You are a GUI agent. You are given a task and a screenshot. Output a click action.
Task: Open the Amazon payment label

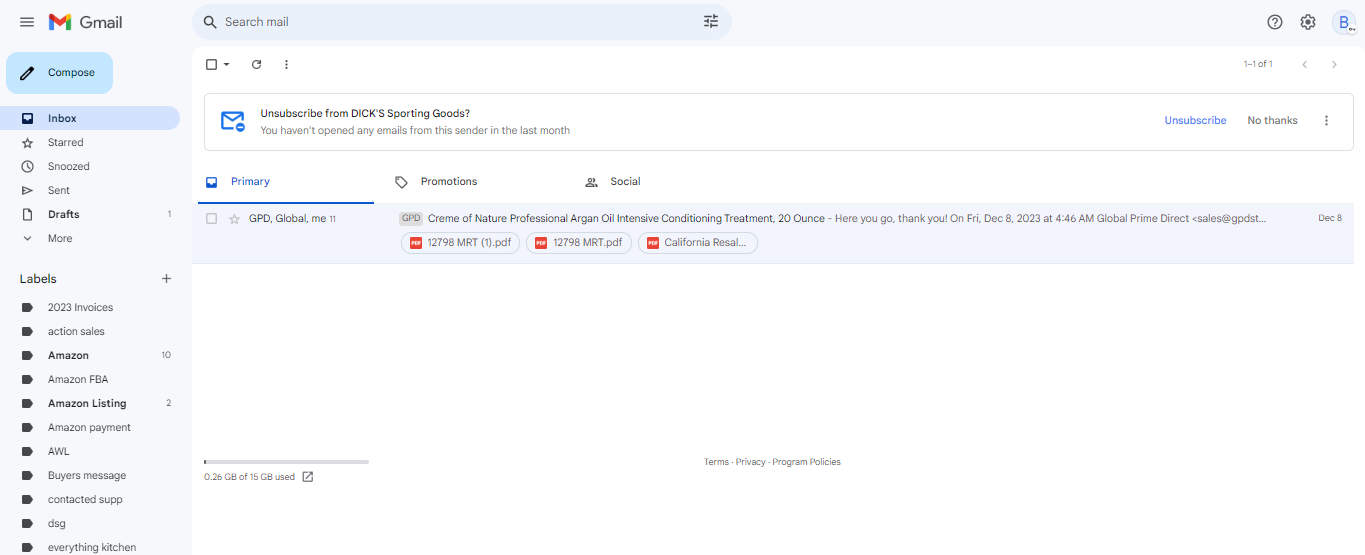[90, 427]
